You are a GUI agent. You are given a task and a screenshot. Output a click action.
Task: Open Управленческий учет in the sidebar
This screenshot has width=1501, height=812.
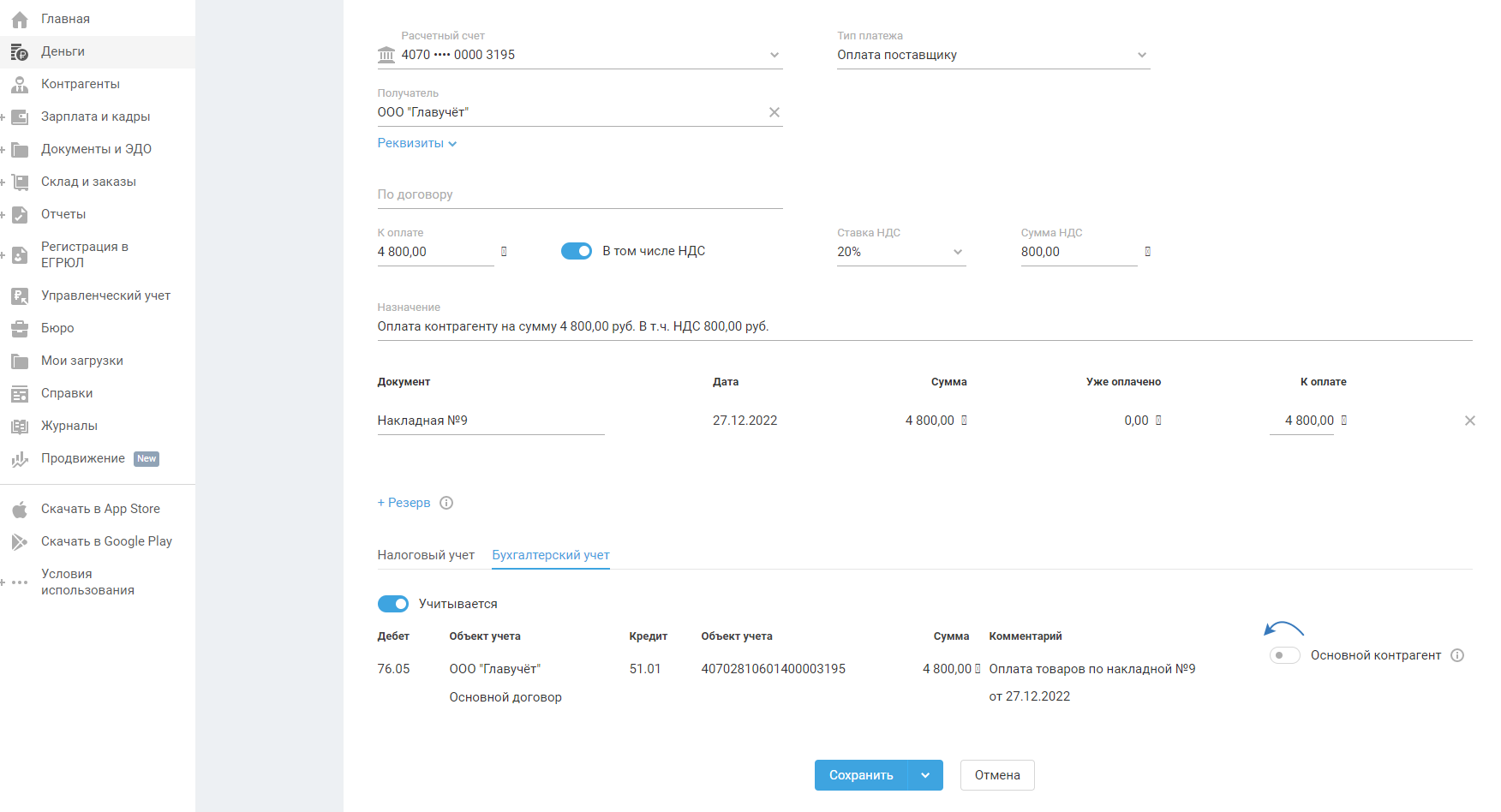tap(105, 296)
